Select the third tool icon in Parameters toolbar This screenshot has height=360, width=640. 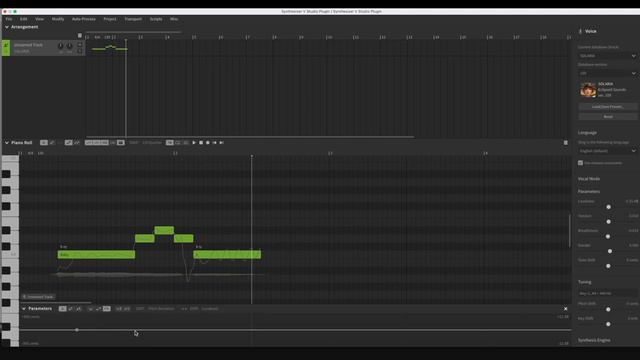click(78, 309)
